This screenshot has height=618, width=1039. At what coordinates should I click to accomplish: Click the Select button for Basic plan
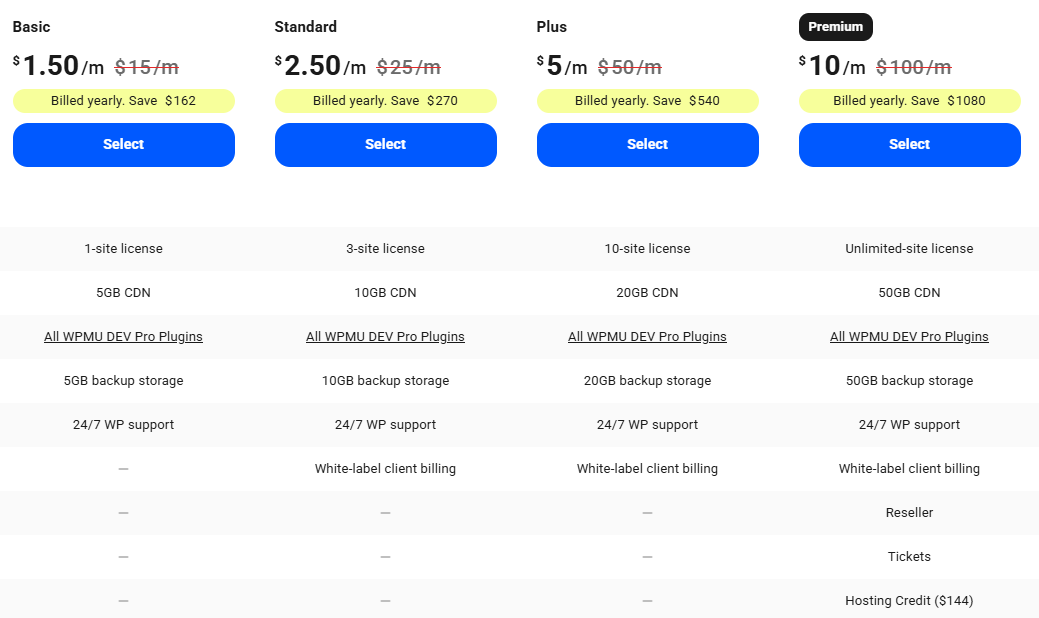click(123, 145)
